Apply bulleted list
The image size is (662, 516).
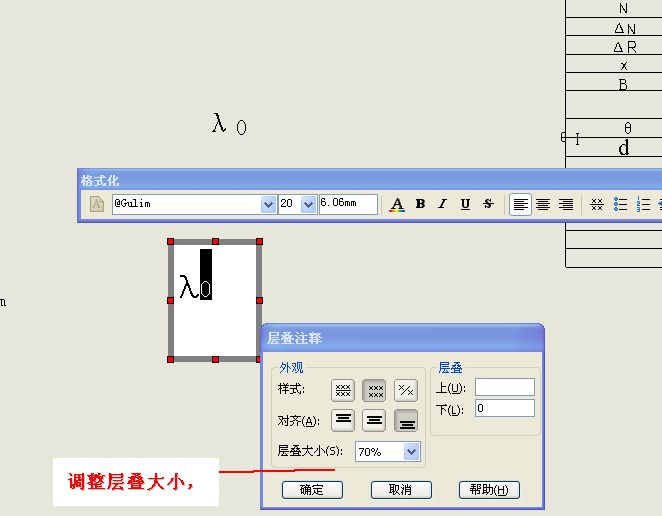620,204
